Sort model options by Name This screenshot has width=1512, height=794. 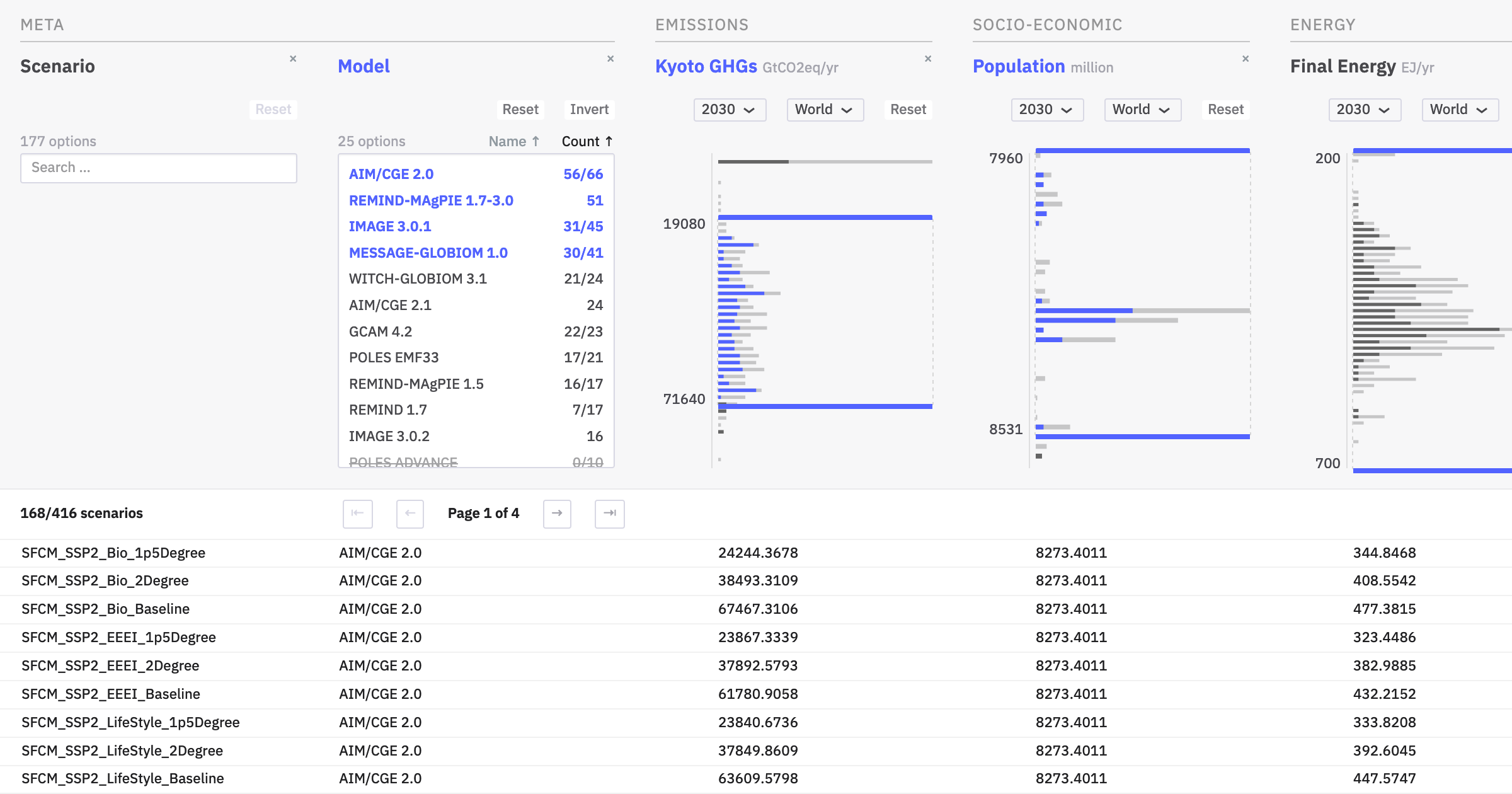pos(514,141)
